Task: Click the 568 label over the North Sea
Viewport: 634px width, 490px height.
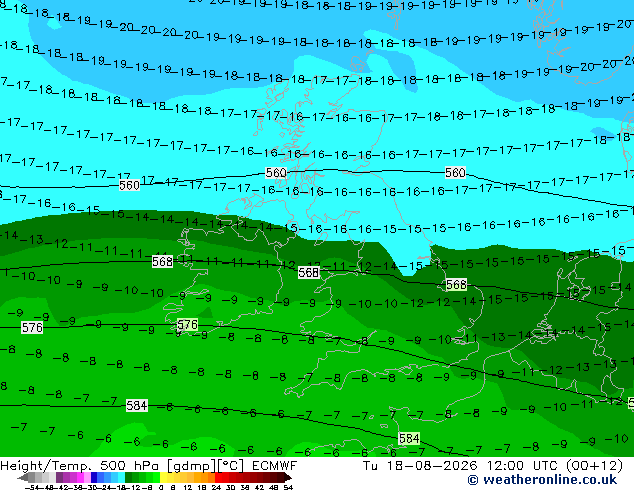Action: [456, 285]
